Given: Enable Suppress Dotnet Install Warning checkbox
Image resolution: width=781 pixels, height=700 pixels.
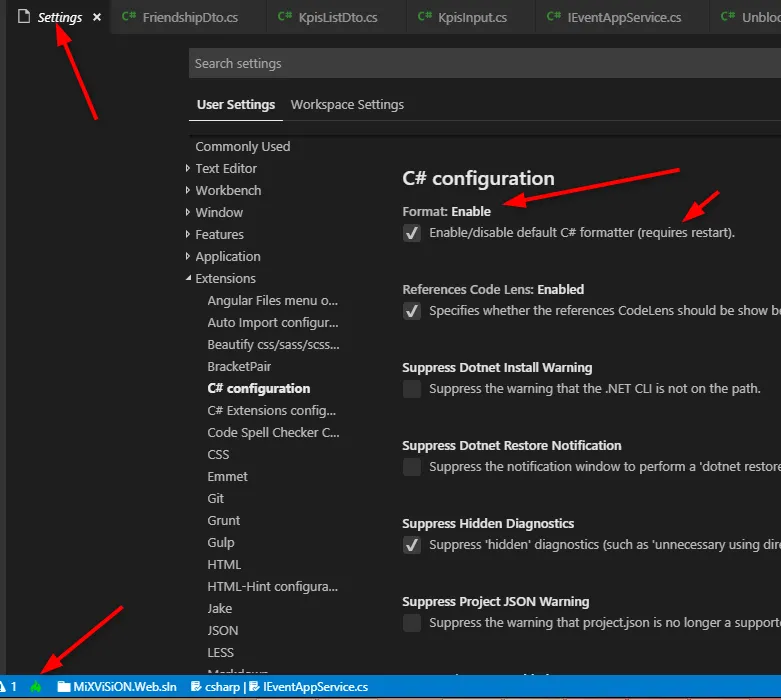Looking at the screenshot, I should pos(412,389).
